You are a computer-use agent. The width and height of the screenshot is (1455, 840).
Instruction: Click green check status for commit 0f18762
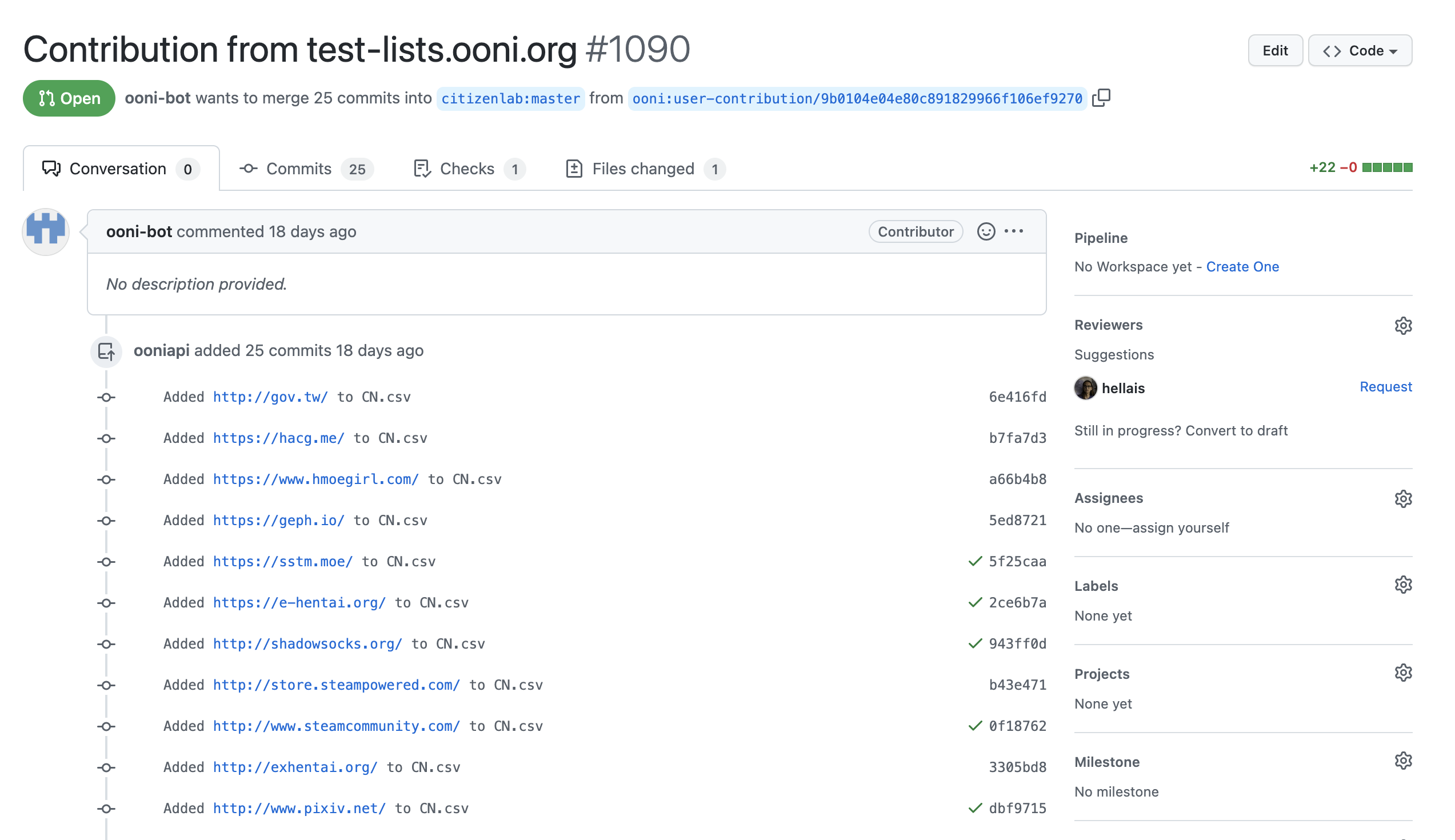tap(974, 726)
